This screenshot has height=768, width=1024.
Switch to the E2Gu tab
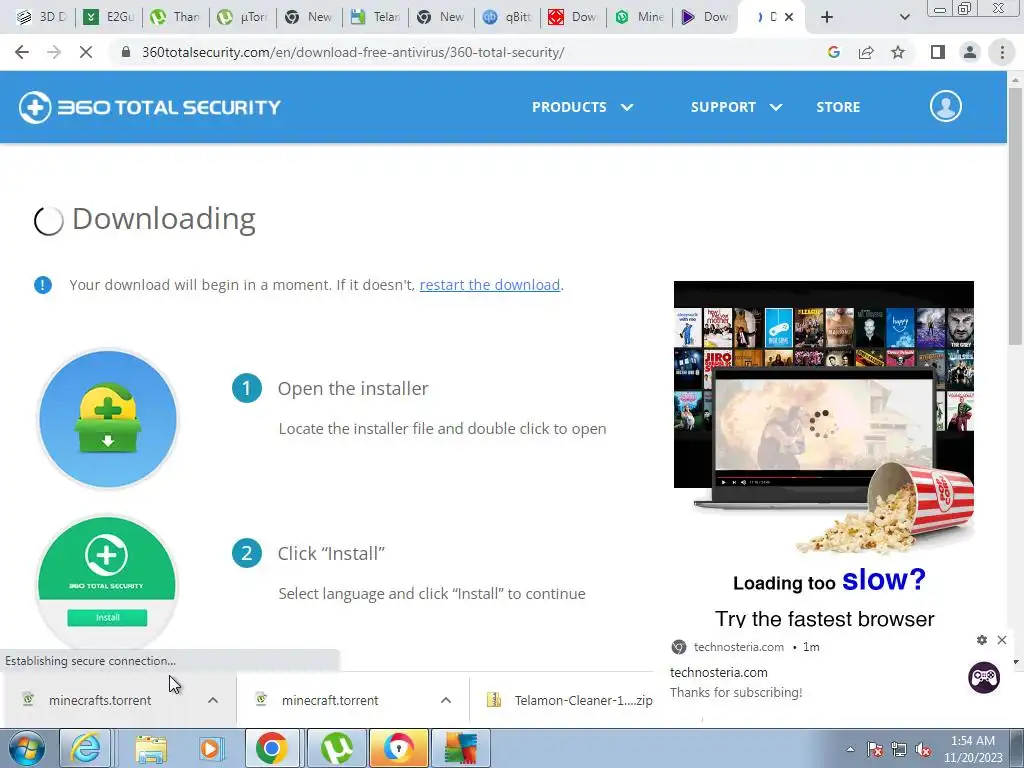pyautogui.click(x=109, y=18)
